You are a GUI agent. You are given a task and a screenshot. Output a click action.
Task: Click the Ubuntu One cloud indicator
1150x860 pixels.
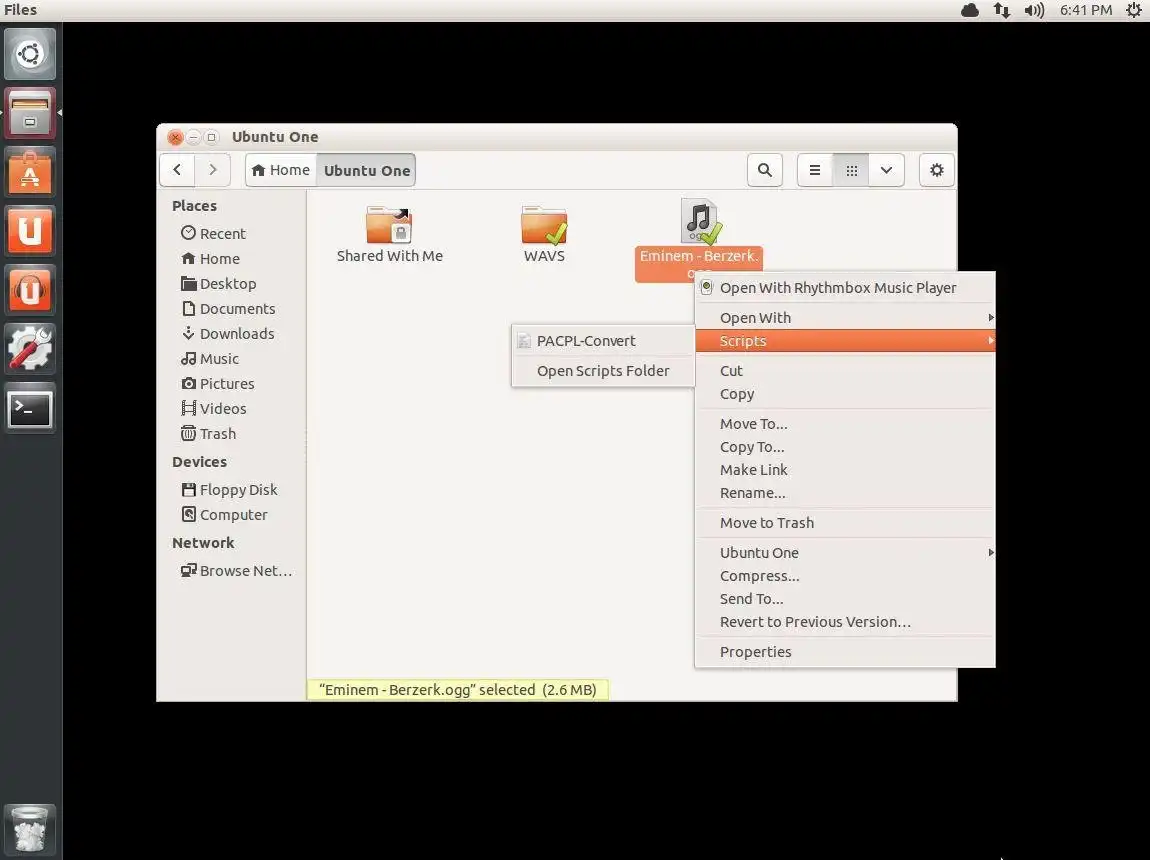(x=970, y=10)
